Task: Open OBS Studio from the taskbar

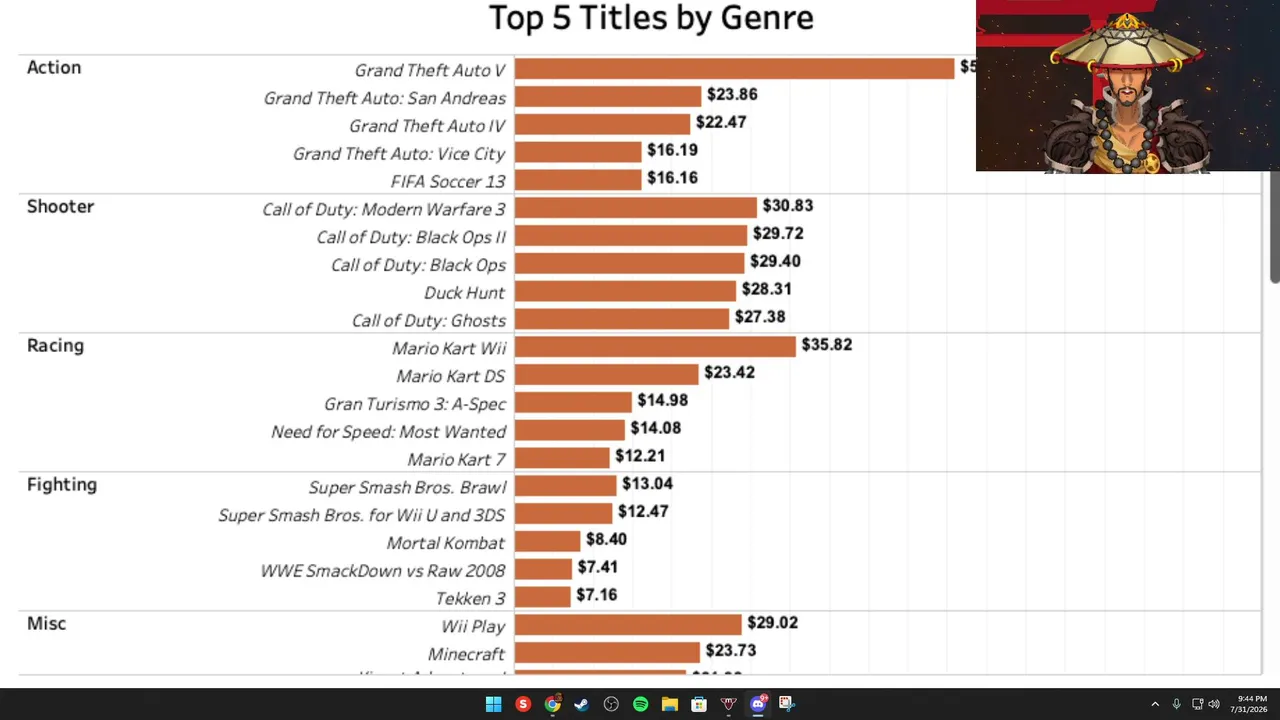Action: [x=611, y=704]
